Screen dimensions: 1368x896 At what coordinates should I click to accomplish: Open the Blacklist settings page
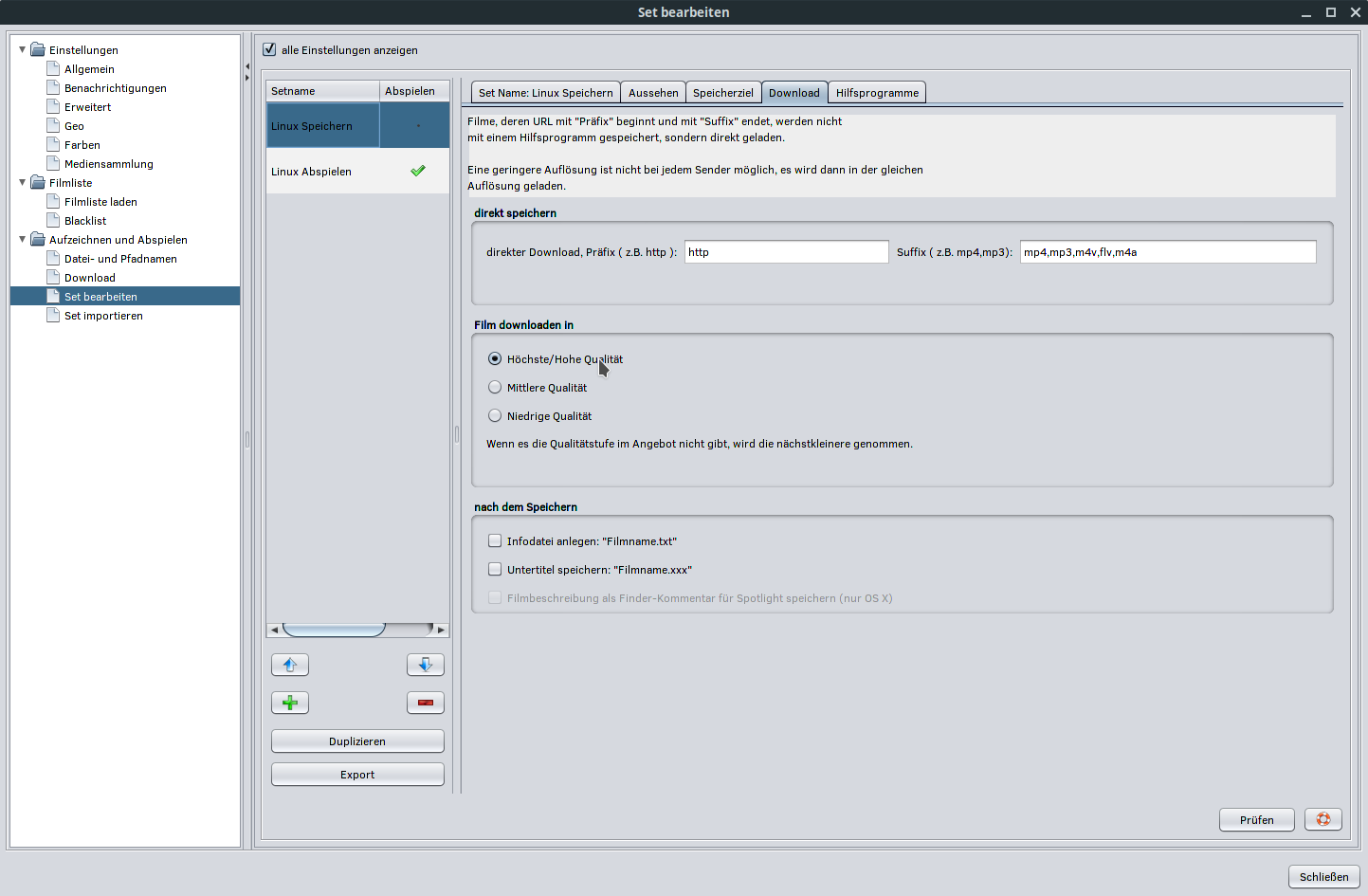85,221
